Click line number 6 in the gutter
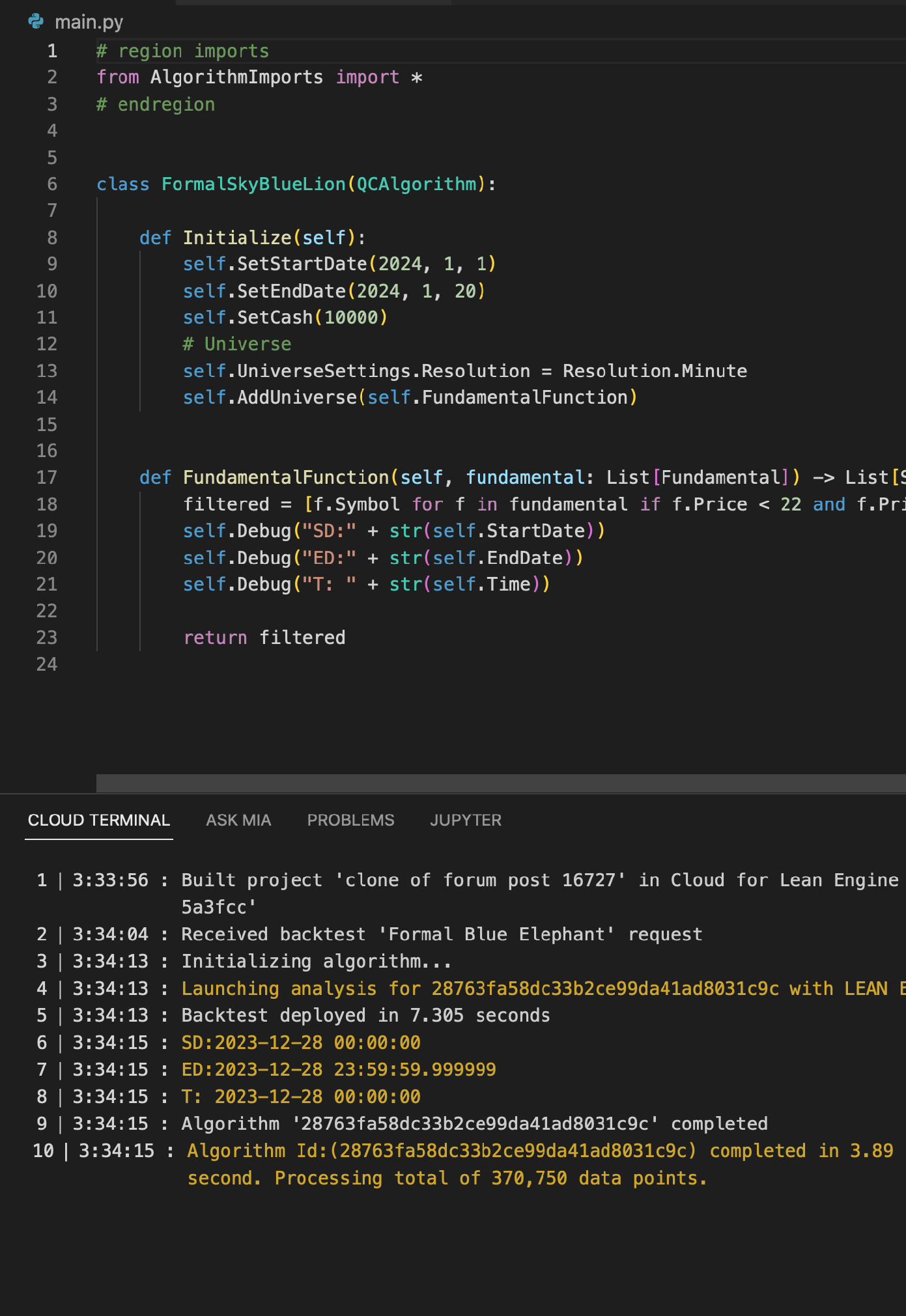The image size is (906, 1316). tap(52, 184)
